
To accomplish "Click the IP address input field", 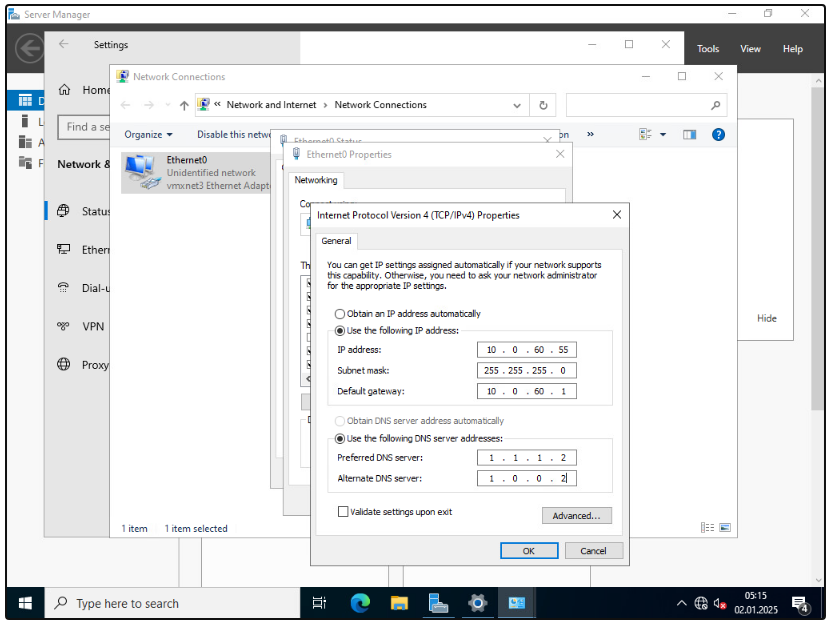I will pos(527,350).
